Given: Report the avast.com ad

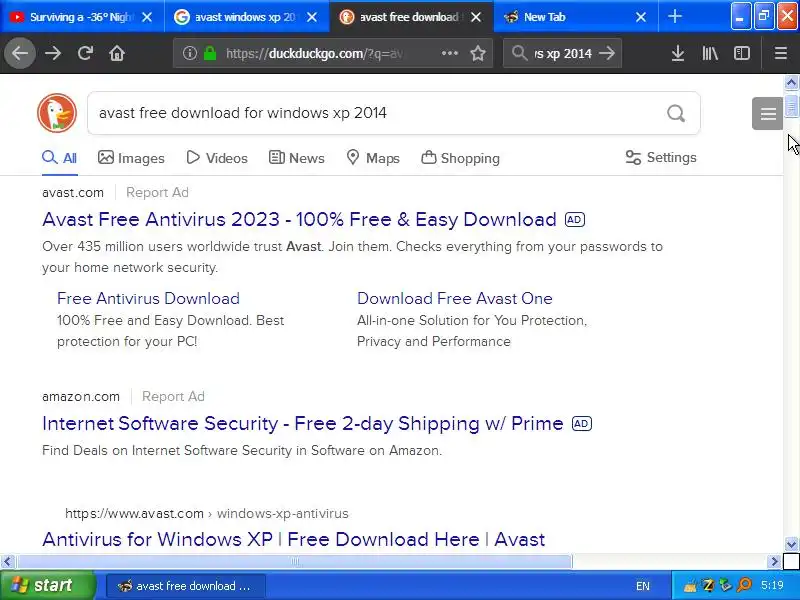Looking at the screenshot, I should click(157, 192).
